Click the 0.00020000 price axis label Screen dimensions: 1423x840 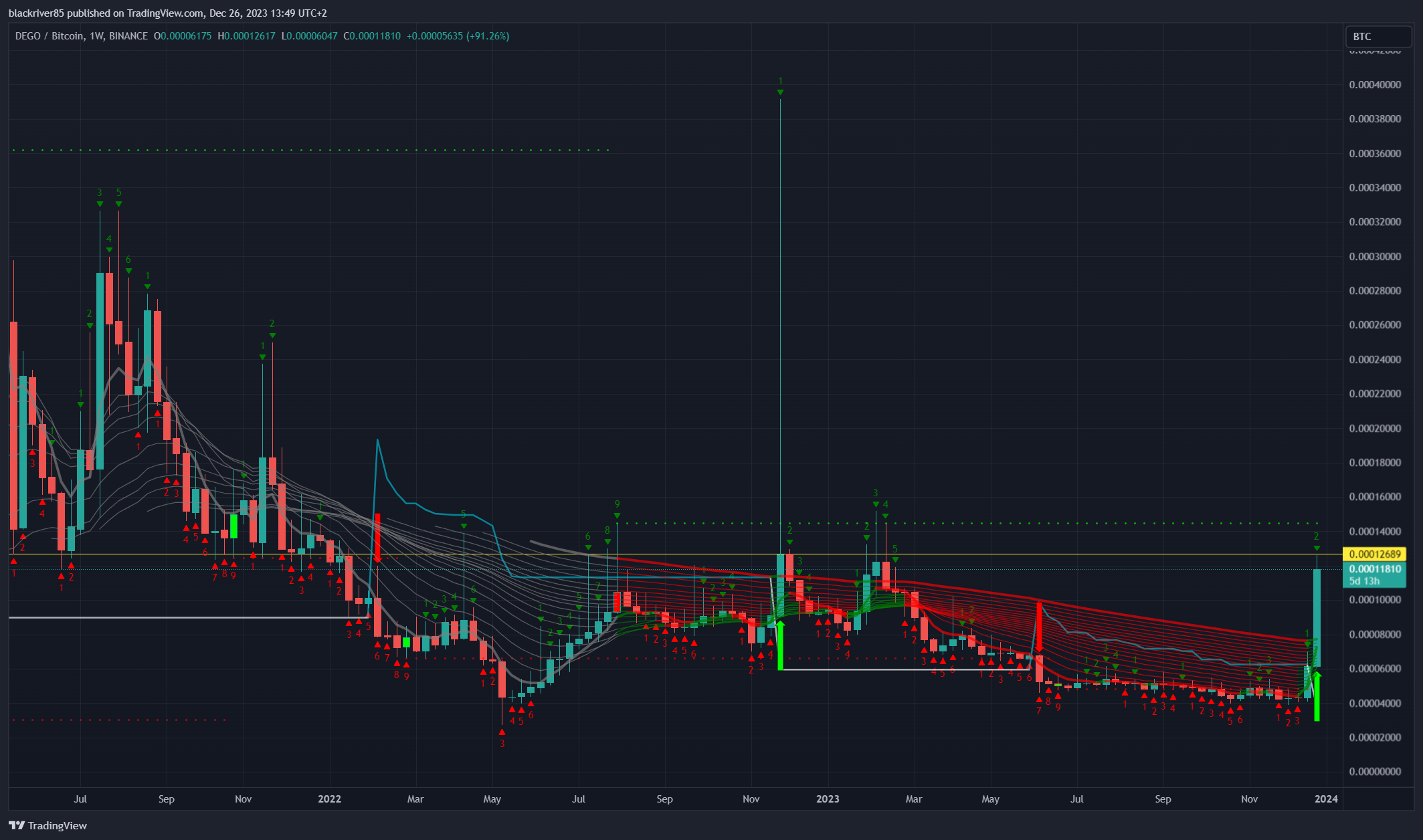pos(1375,428)
